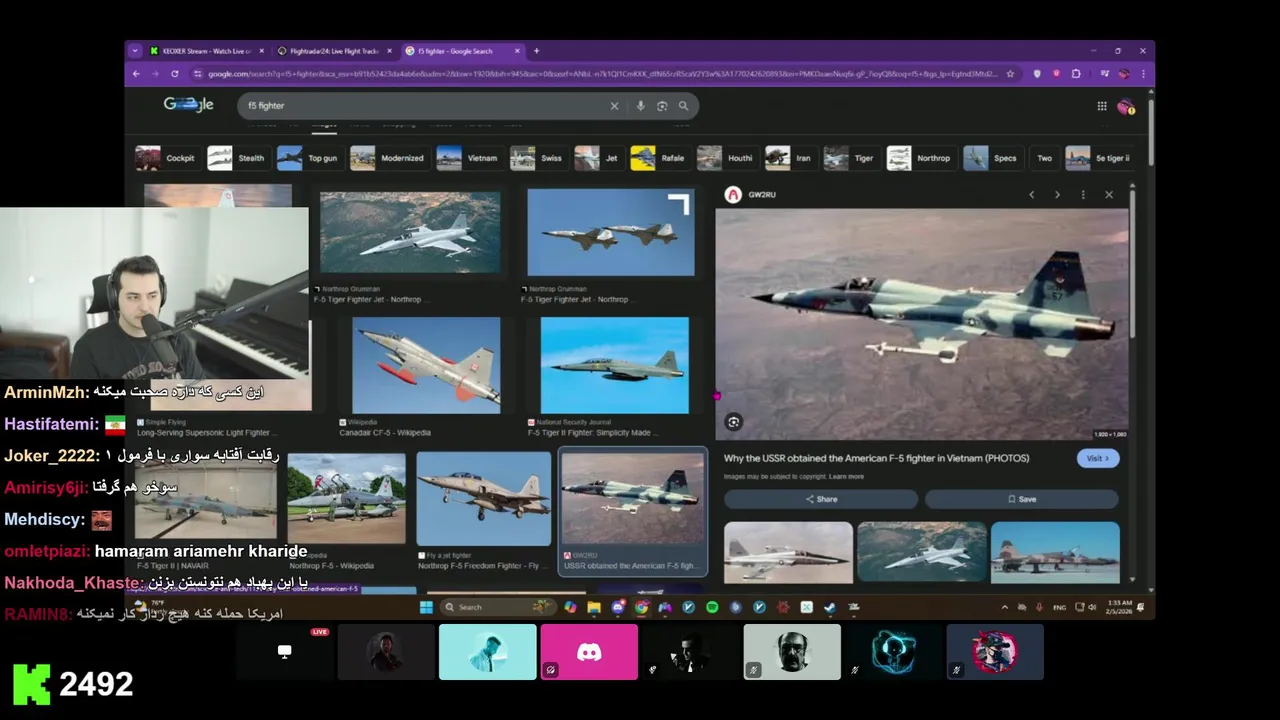
Task: Open the Google apps grid
Action: click(x=1102, y=106)
